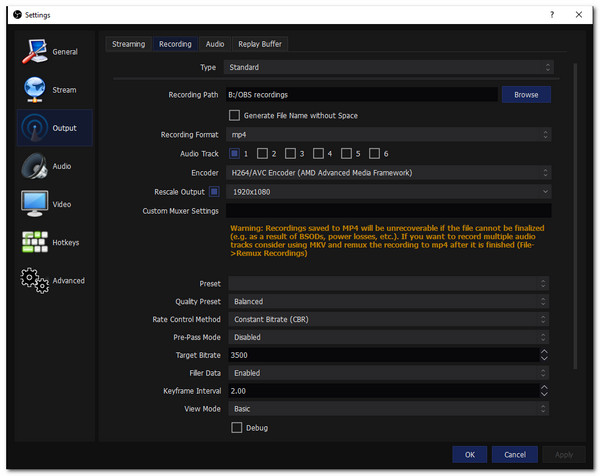Click the question mark help button
This screenshot has width=600, height=476.
click(552, 15)
